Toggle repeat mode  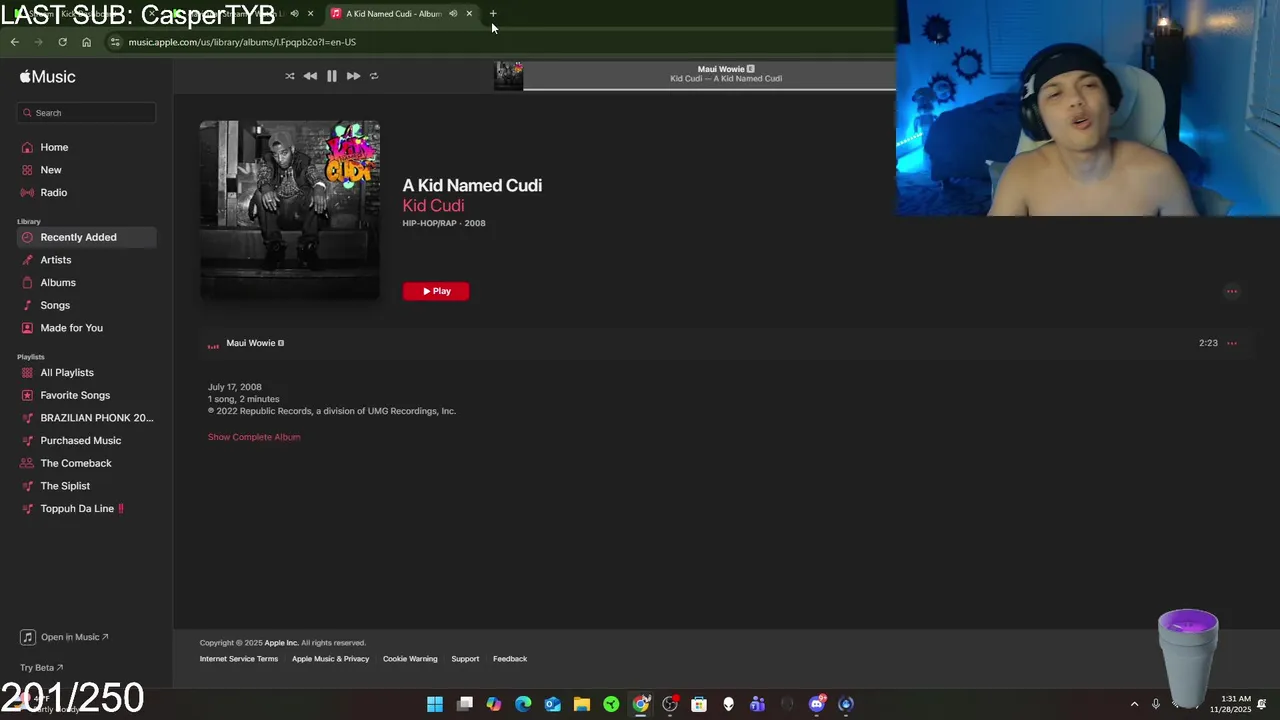click(x=374, y=76)
